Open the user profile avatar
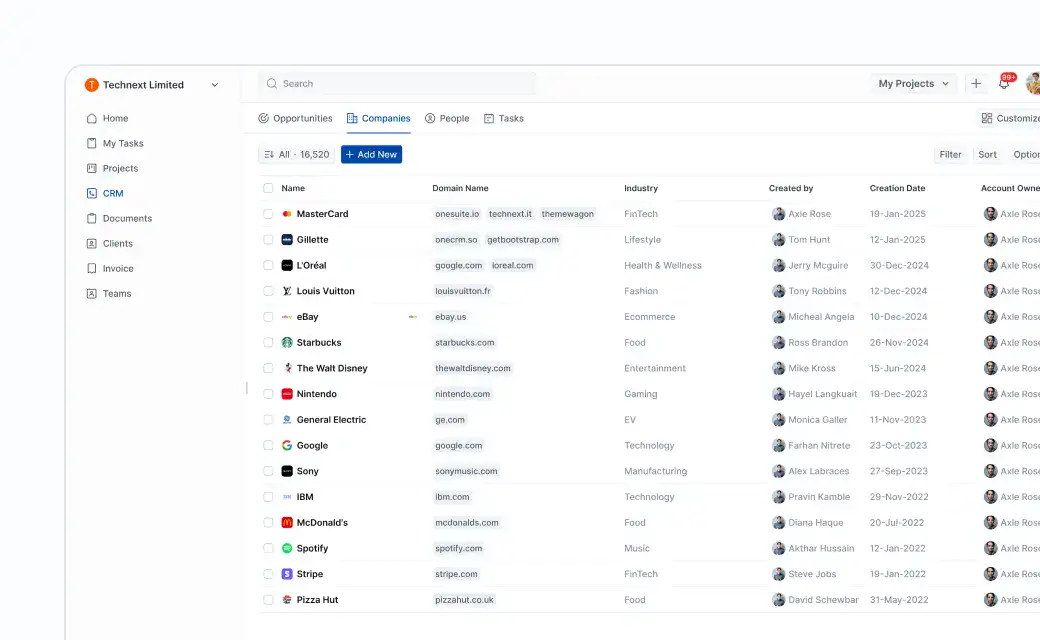 point(1033,84)
